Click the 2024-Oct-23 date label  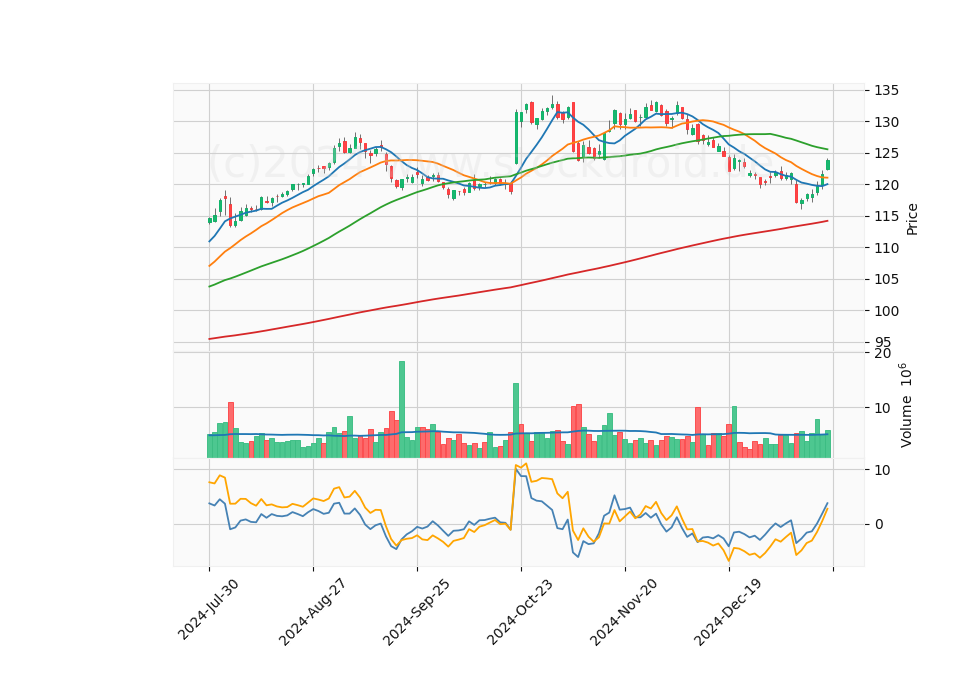(x=520, y=612)
